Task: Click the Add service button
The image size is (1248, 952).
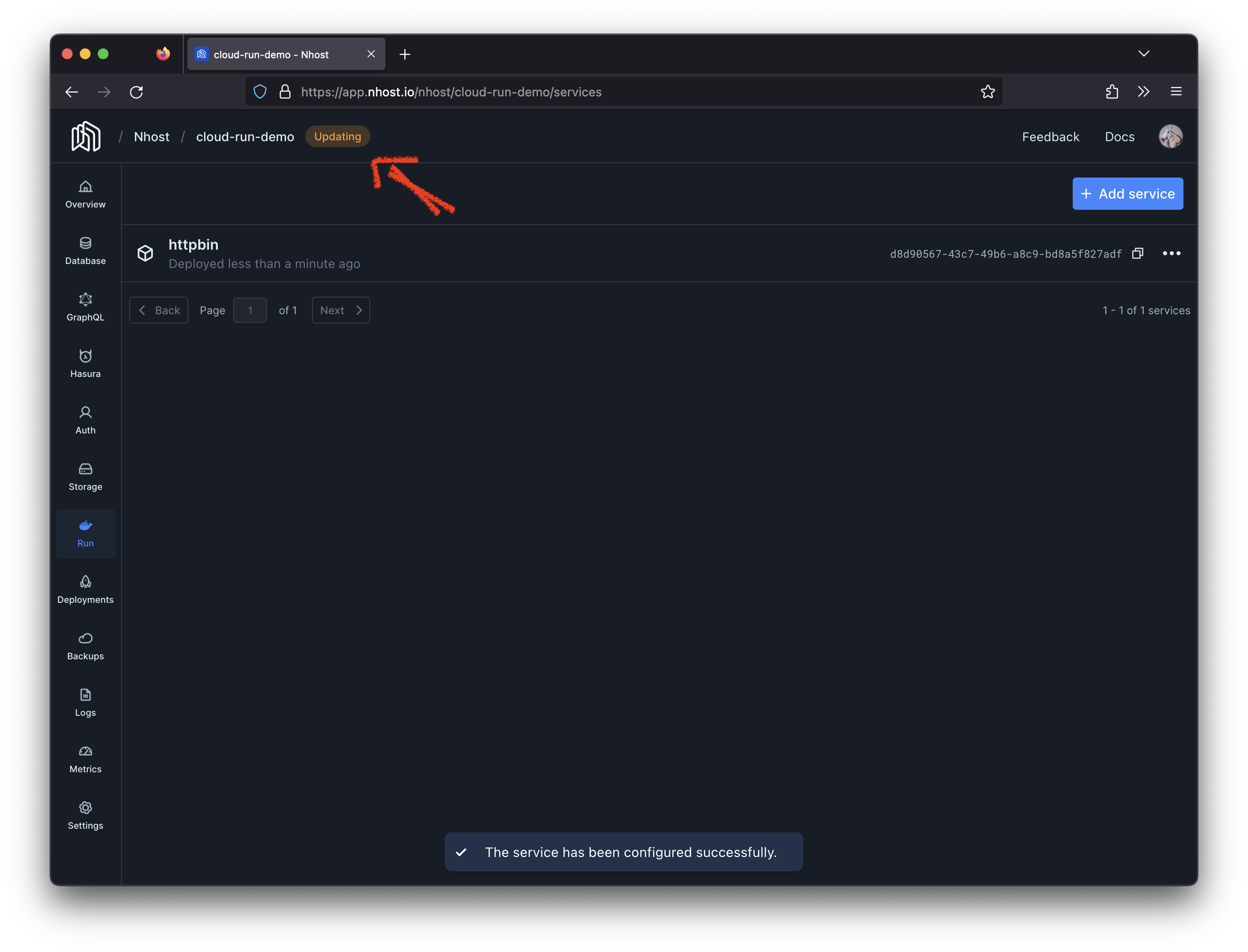Action: (x=1127, y=194)
